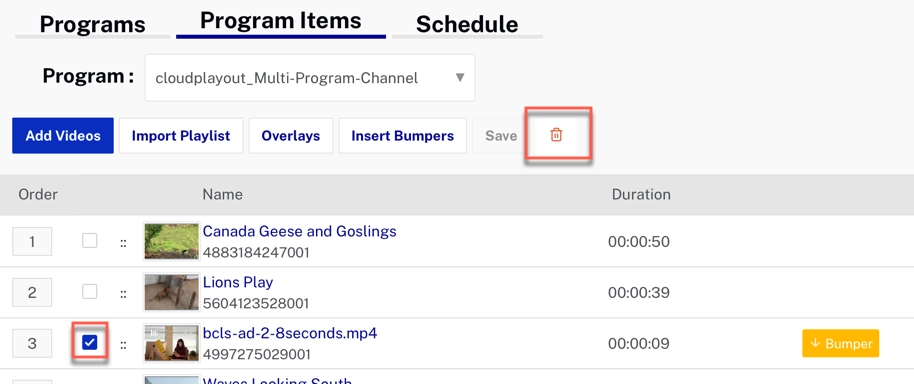Viewport: 914px width, 384px height.
Task: Open the Overlays button
Action: [x=291, y=136]
